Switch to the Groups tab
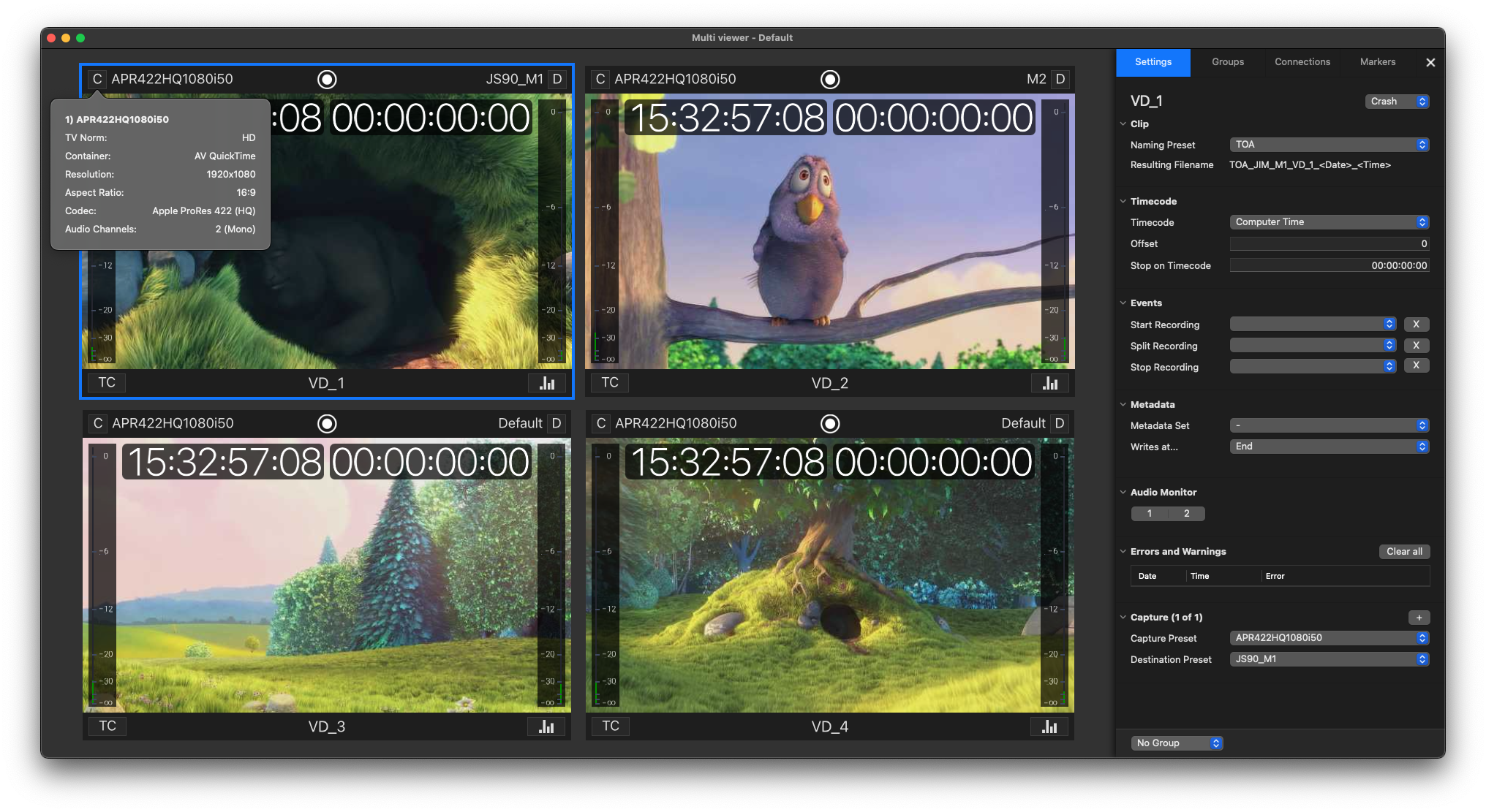 [1228, 62]
